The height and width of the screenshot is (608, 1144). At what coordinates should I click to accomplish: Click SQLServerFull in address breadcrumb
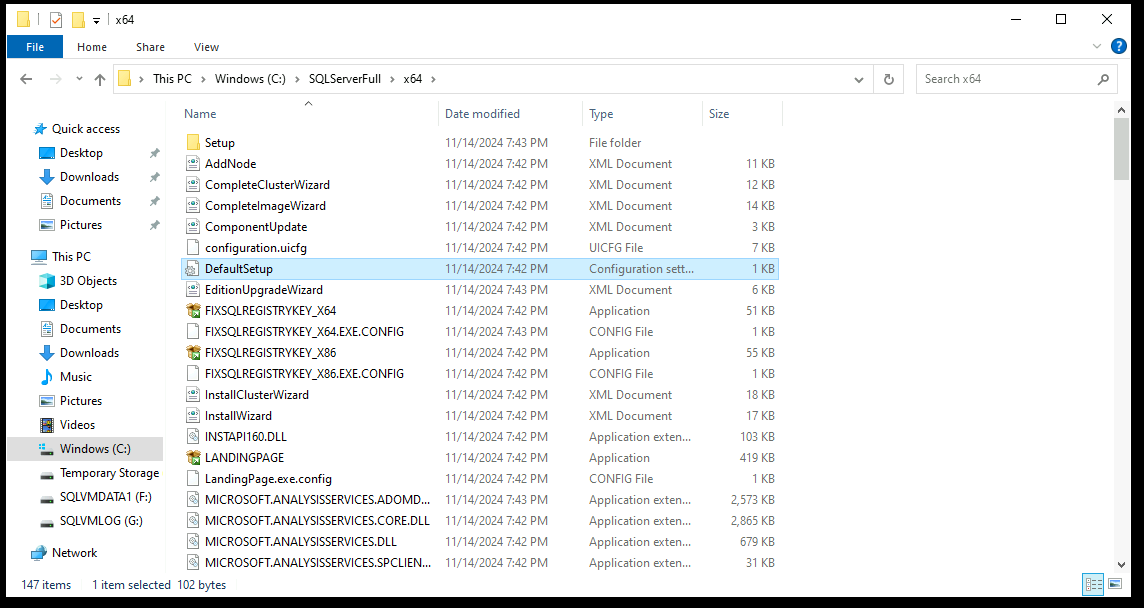(x=344, y=79)
